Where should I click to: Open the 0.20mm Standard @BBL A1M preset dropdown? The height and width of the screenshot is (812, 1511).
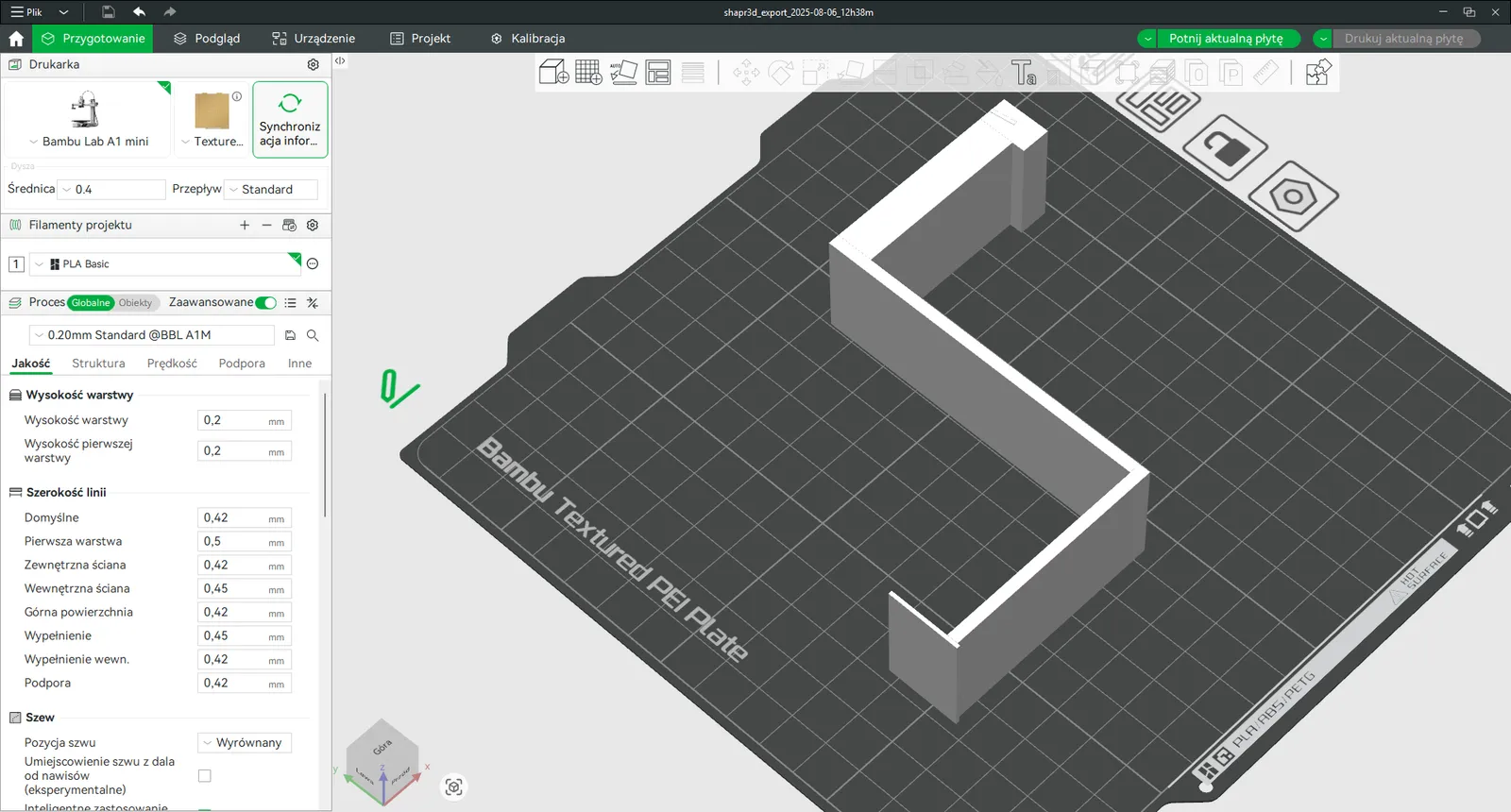coord(152,335)
